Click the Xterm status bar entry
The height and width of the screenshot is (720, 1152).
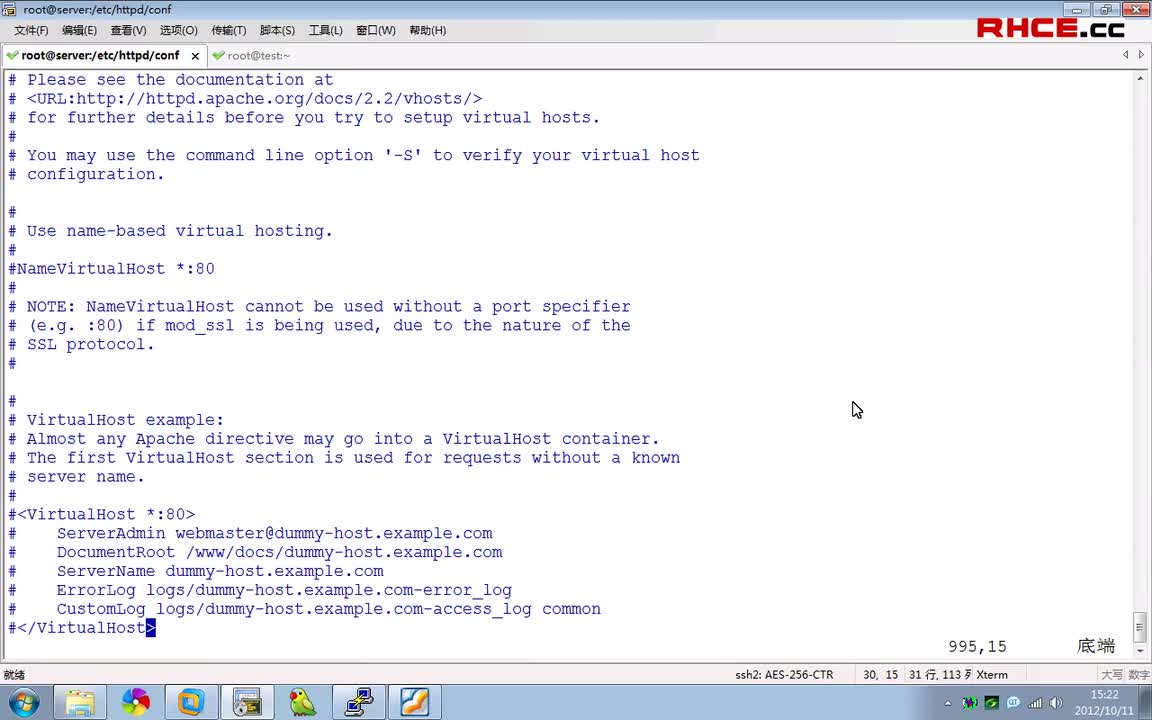[992, 674]
